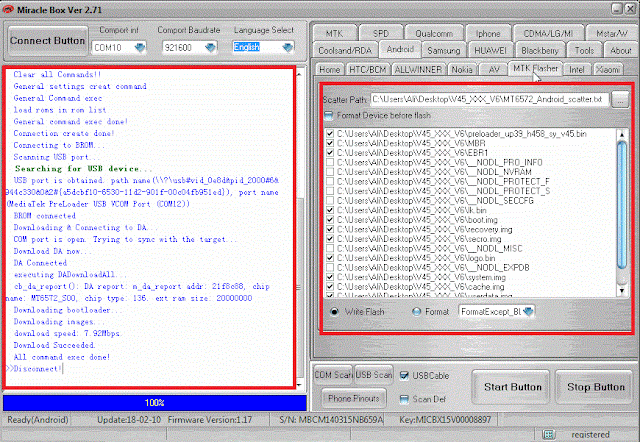Viewport: 640px width, 442px height.
Task: Check the __NODL_SECCFG checkbox
Action: point(330,200)
